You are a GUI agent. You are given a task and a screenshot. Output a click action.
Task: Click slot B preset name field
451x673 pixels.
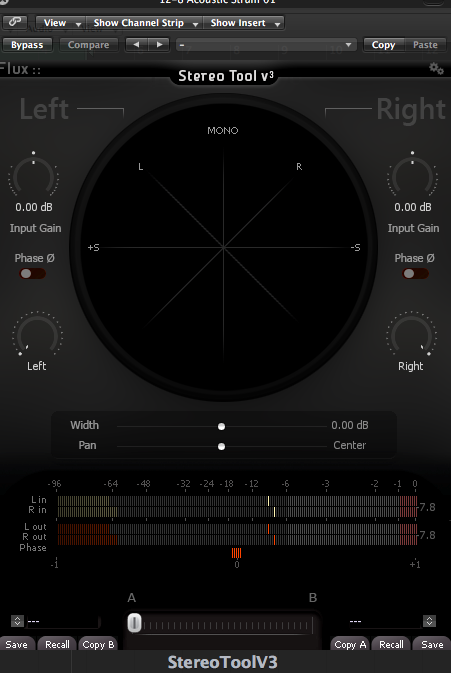(x=385, y=621)
